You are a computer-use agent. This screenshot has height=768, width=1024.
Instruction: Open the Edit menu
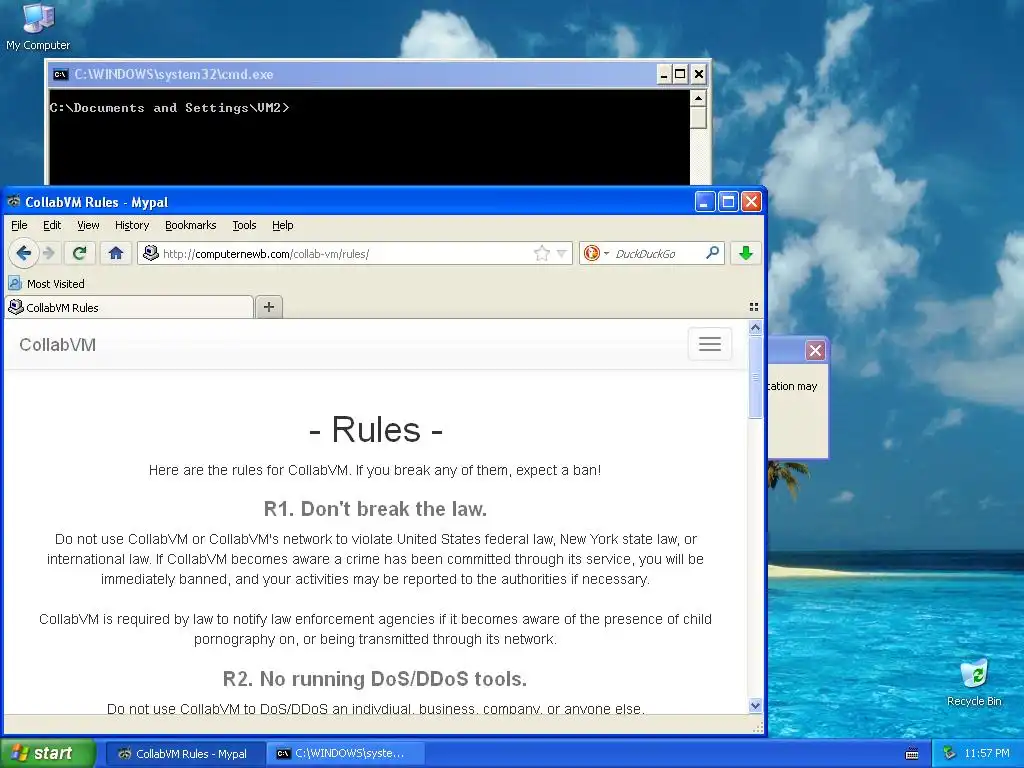coord(52,225)
